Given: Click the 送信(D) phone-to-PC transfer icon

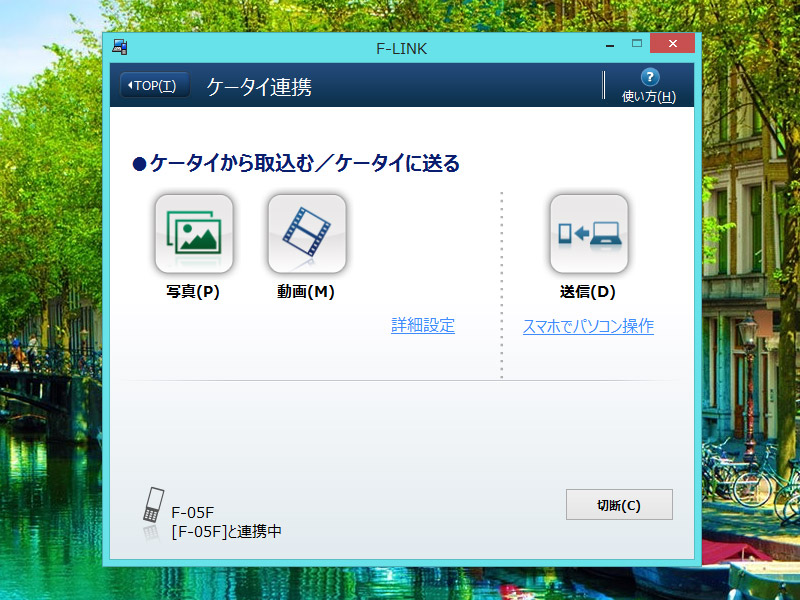Looking at the screenshot, I should coord(589,234).
